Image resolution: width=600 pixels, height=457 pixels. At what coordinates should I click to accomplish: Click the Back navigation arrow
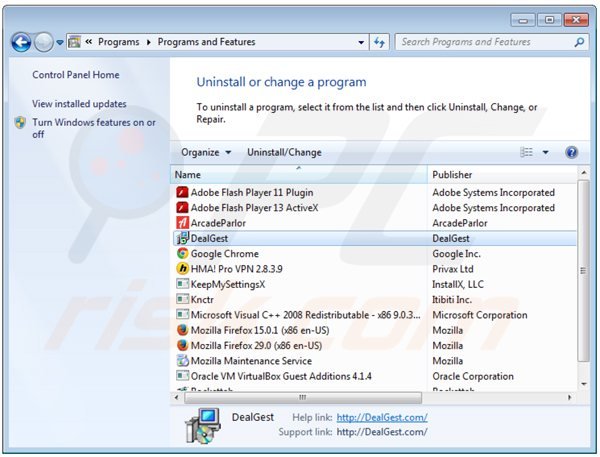click(x=21, y=42)
